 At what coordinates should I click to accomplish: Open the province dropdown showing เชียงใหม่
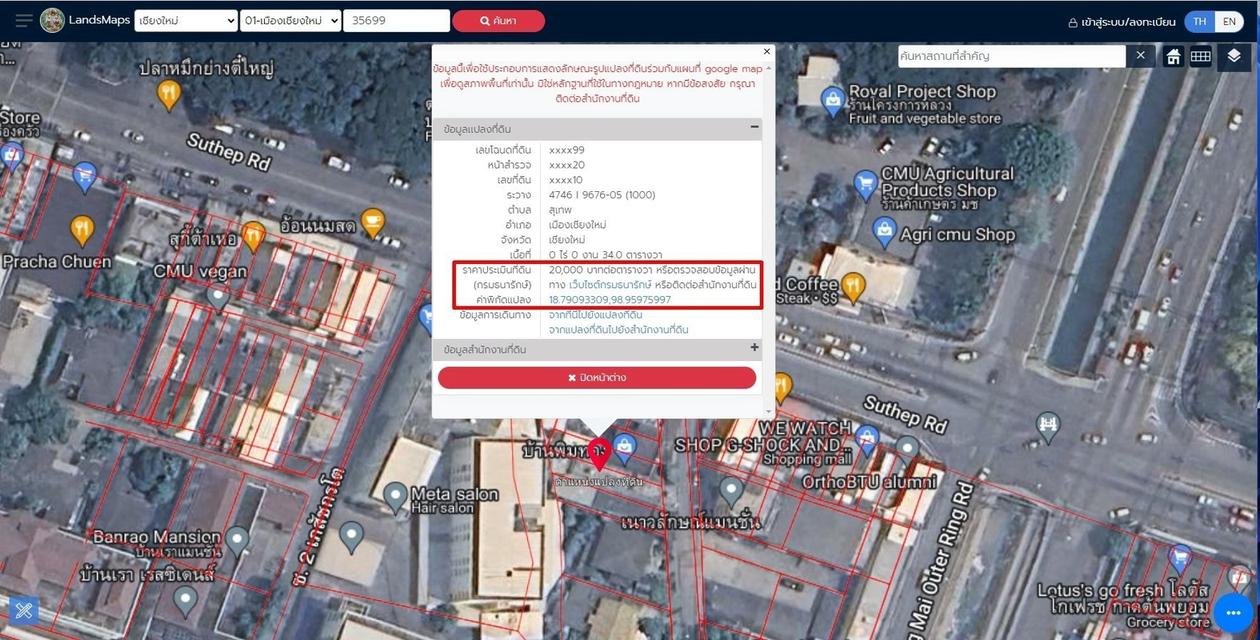coord(186,21)
